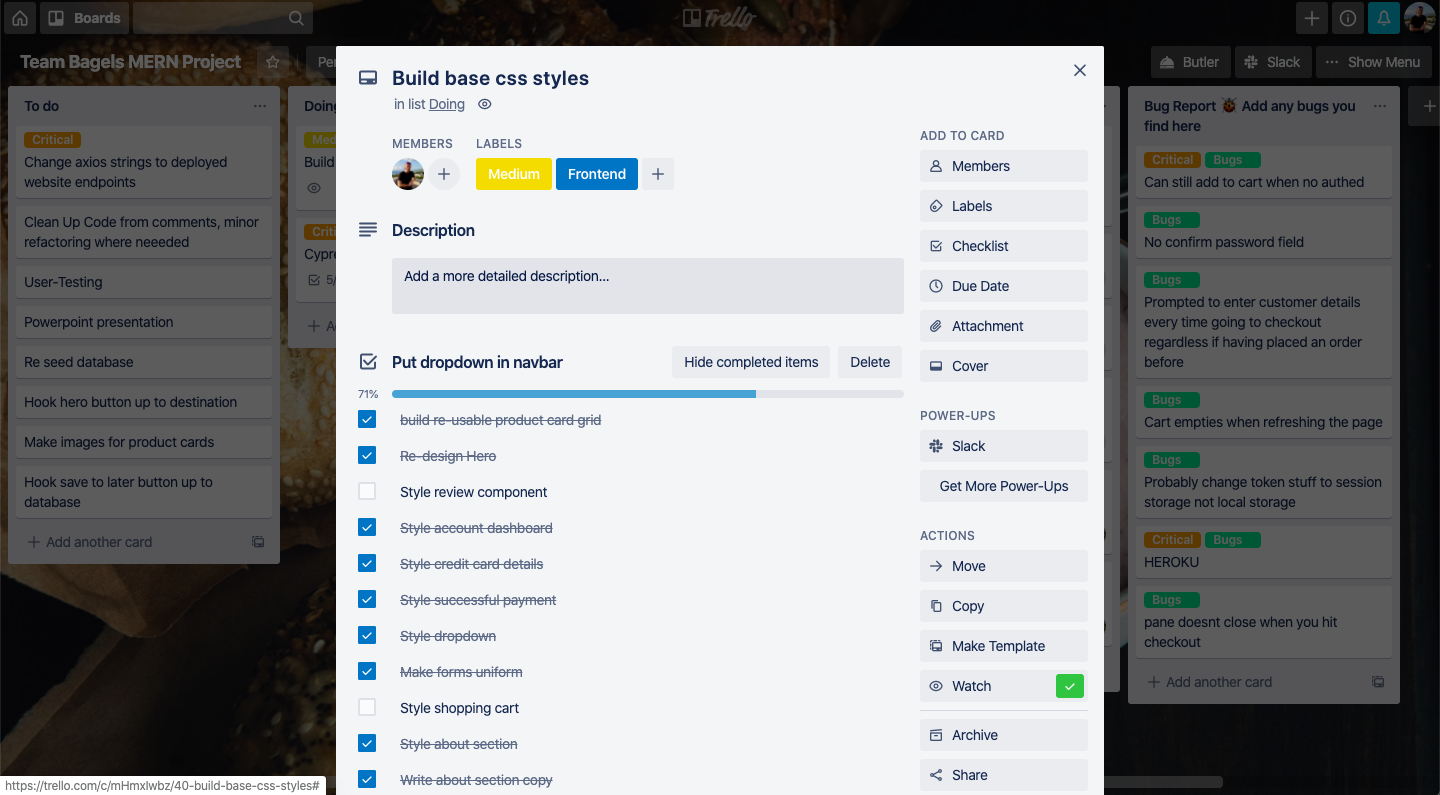
Task: Open the information icon in header
Action: pyautogui.click(x=1348, y=18)
